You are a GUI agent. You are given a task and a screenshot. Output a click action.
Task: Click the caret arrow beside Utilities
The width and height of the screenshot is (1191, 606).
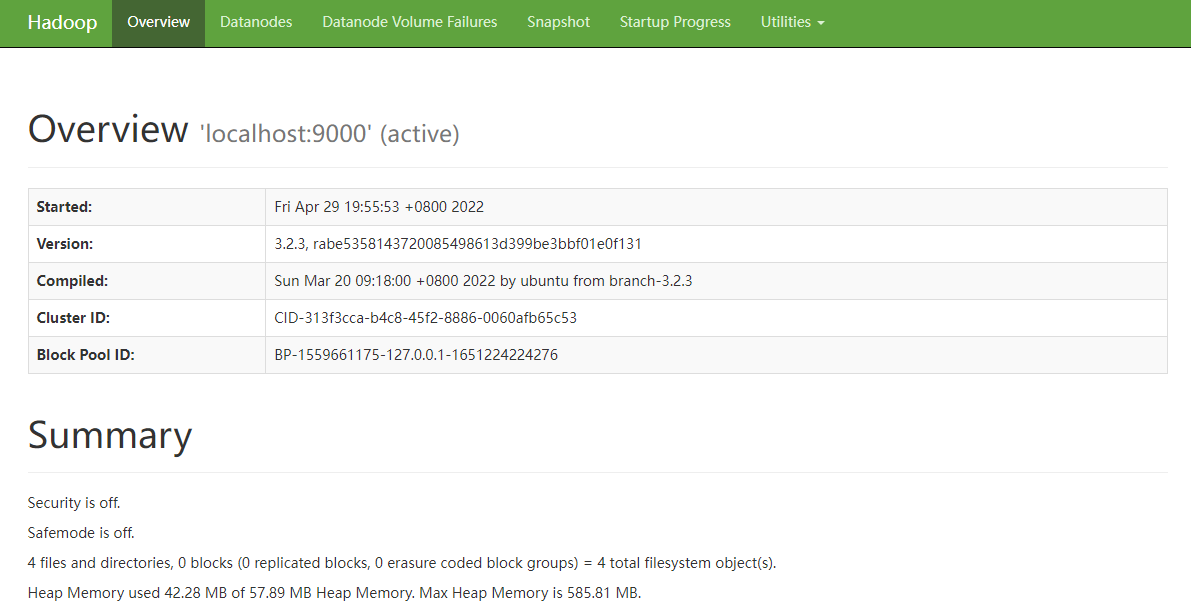tap(821, 23)
